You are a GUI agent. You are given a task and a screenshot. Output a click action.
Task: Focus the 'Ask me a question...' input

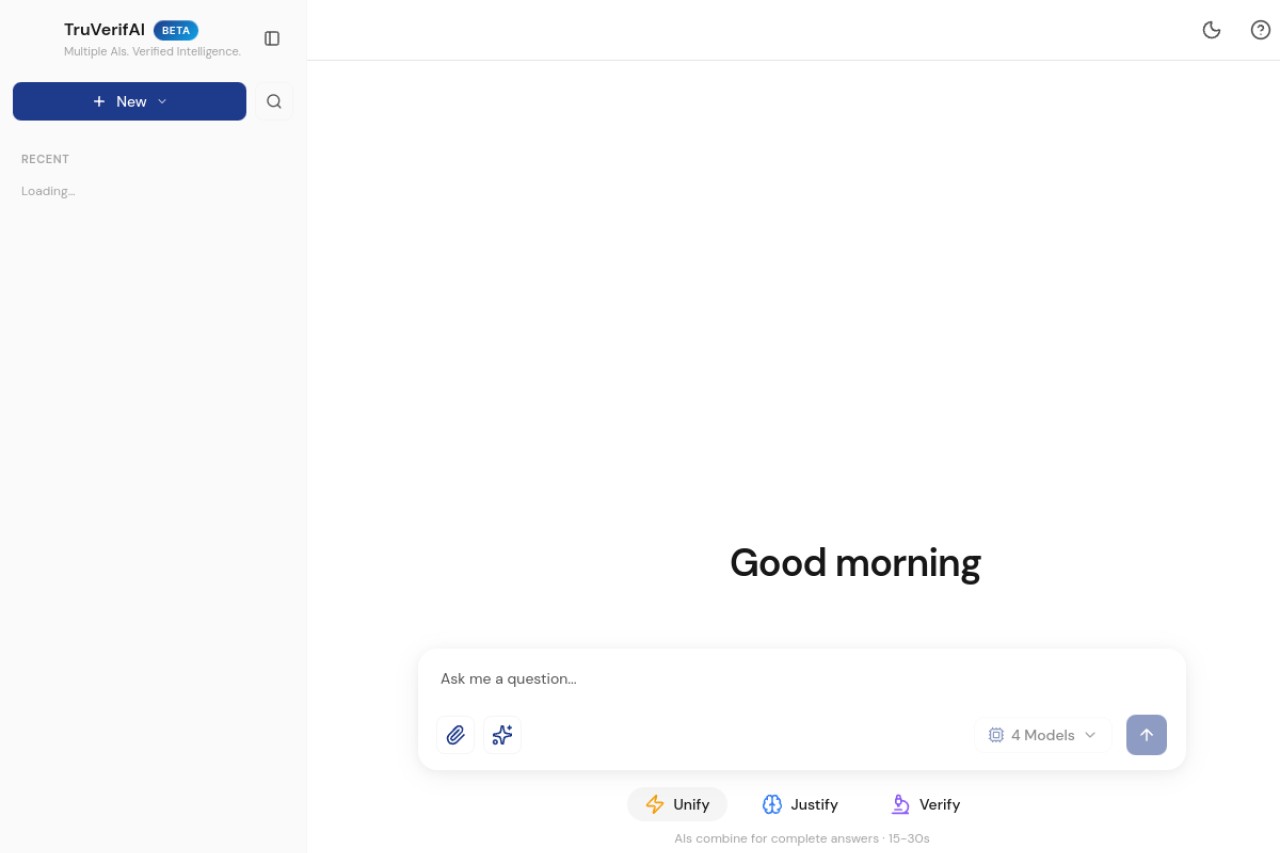point(801,679)
